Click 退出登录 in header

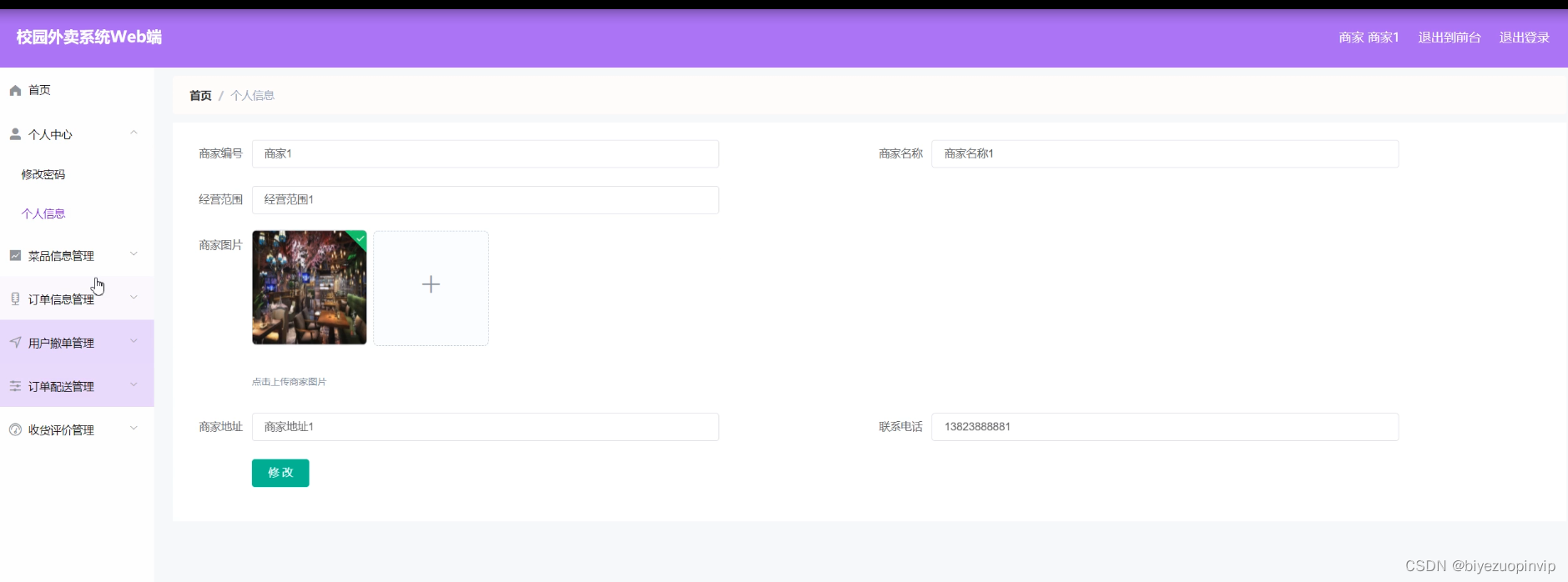coord(1525,38)
